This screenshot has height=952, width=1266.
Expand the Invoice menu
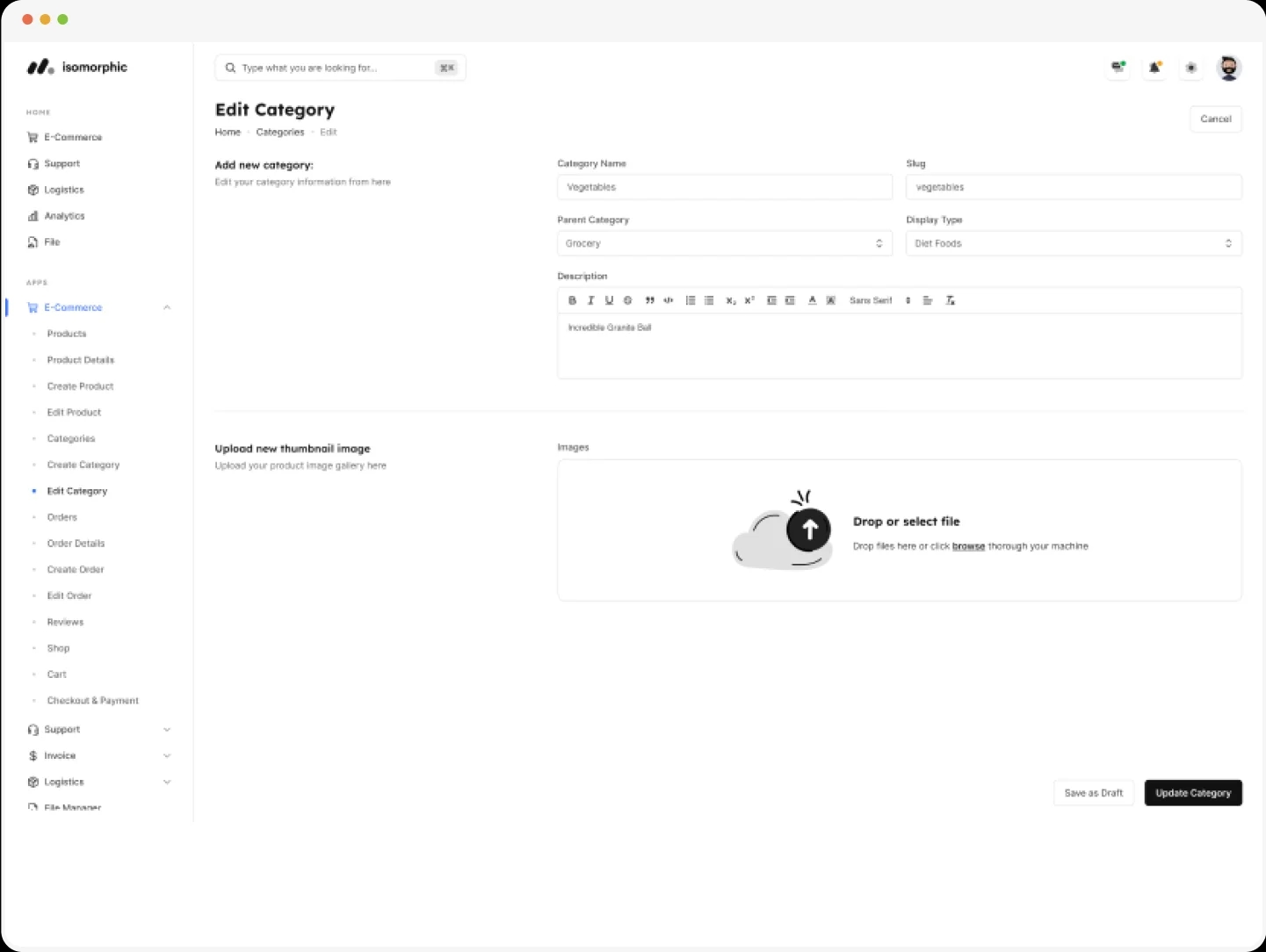click(167, 756)
